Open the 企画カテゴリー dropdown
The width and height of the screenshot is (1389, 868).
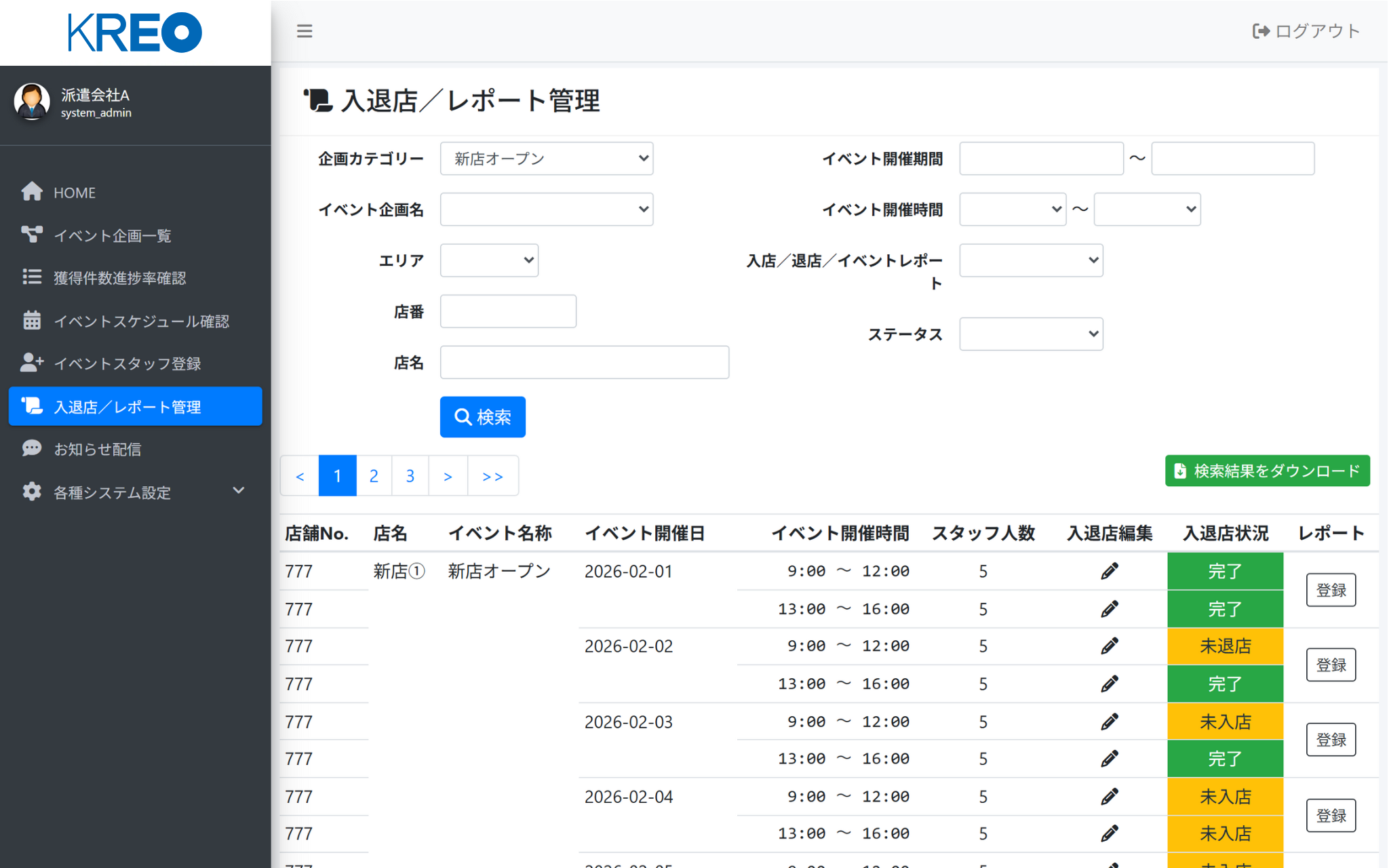pos(546,158)
